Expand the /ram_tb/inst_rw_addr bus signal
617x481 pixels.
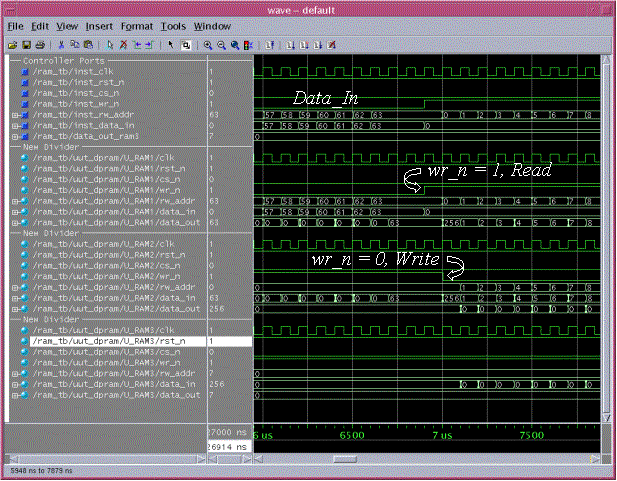click(15, 115)
